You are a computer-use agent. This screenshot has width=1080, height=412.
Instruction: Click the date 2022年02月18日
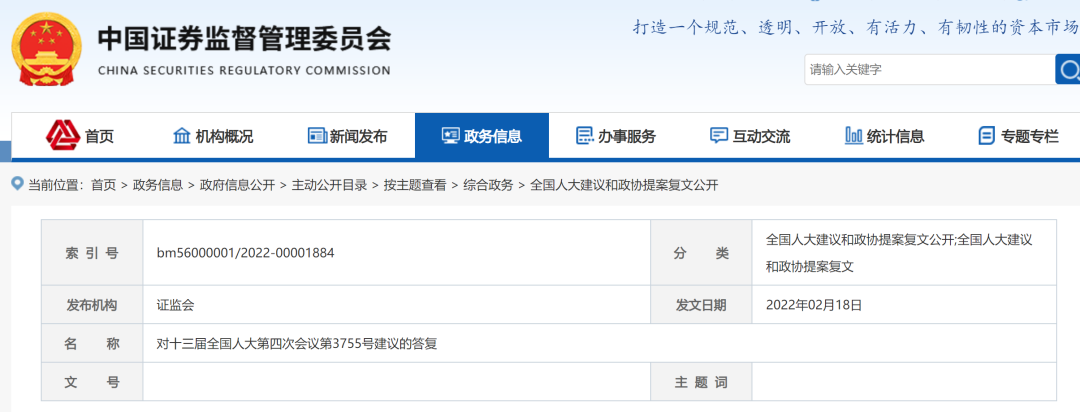[813, 305]
